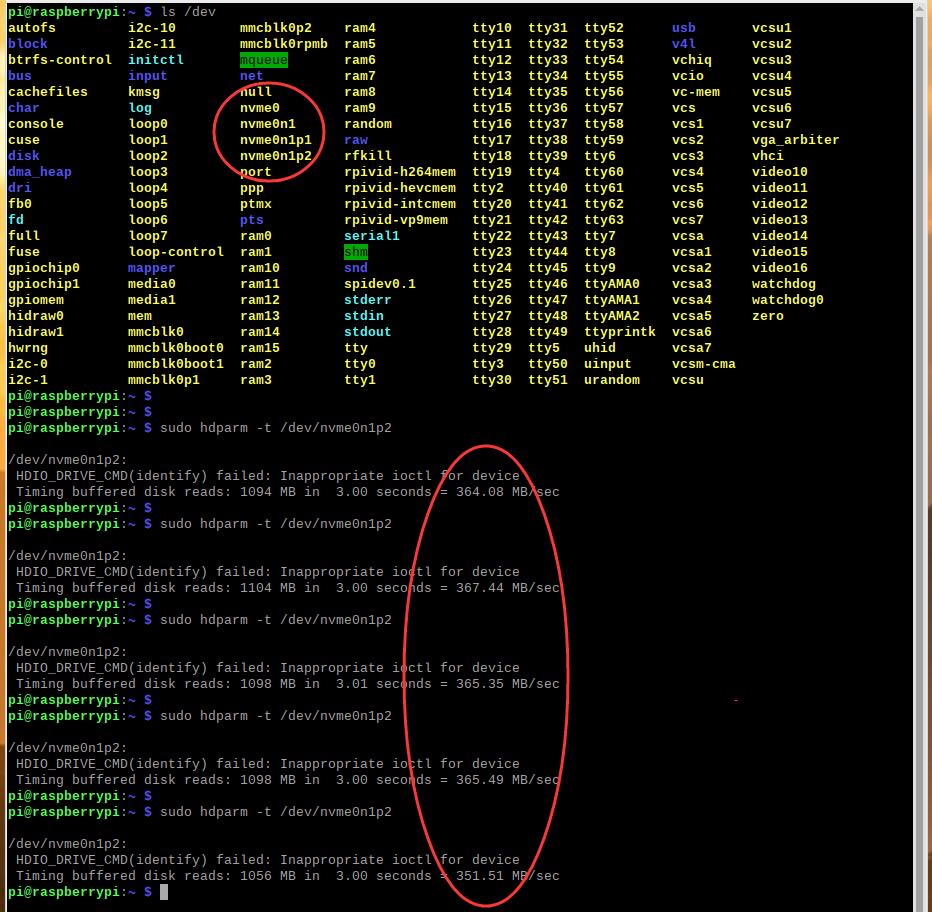The width and height of the screenshot is (932, 912).
Task: Click the watchdog0 device entry
Action: tap(788, 300)
